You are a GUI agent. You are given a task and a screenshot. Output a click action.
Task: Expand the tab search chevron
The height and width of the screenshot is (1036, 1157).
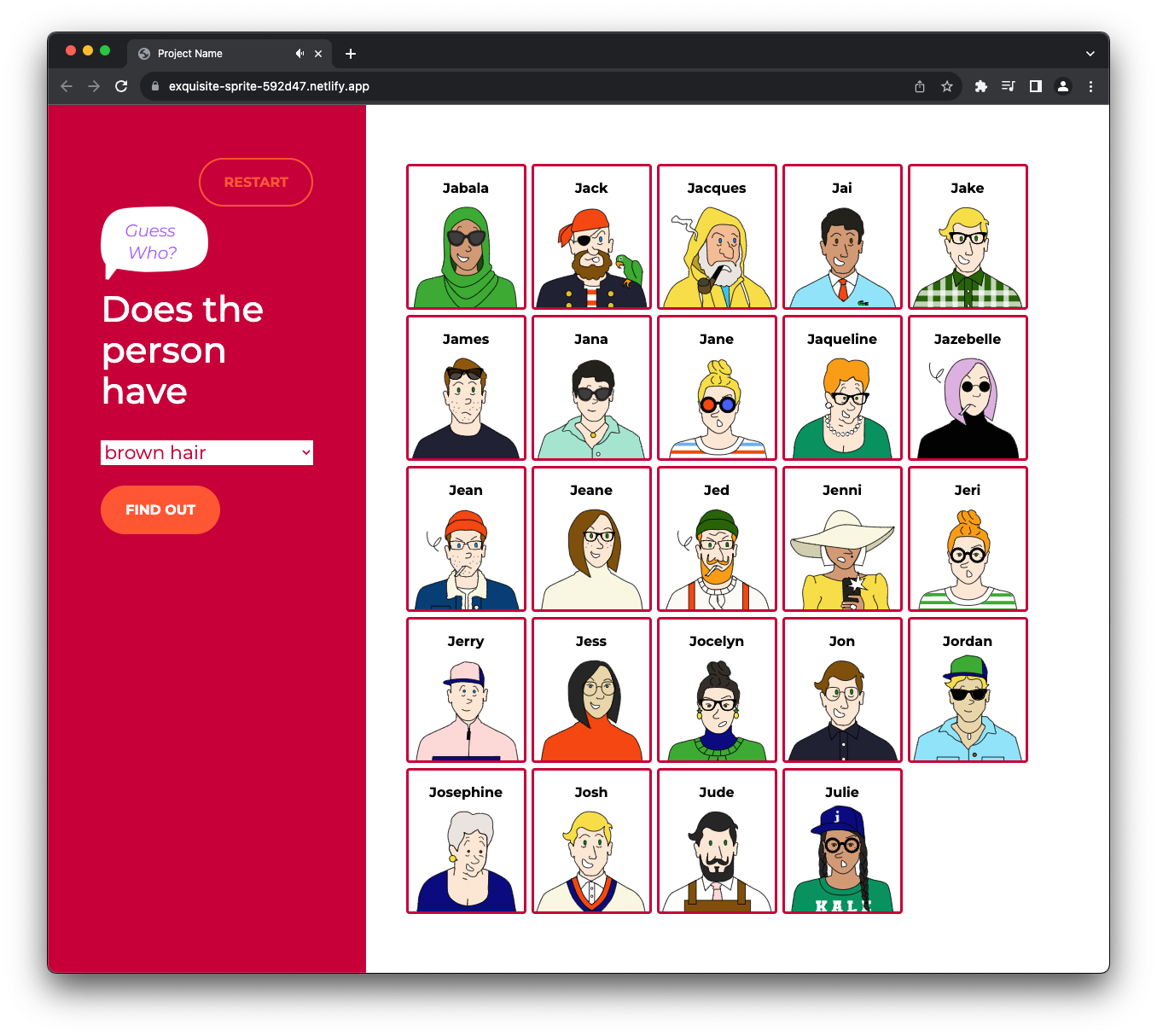click(1090, 54)
